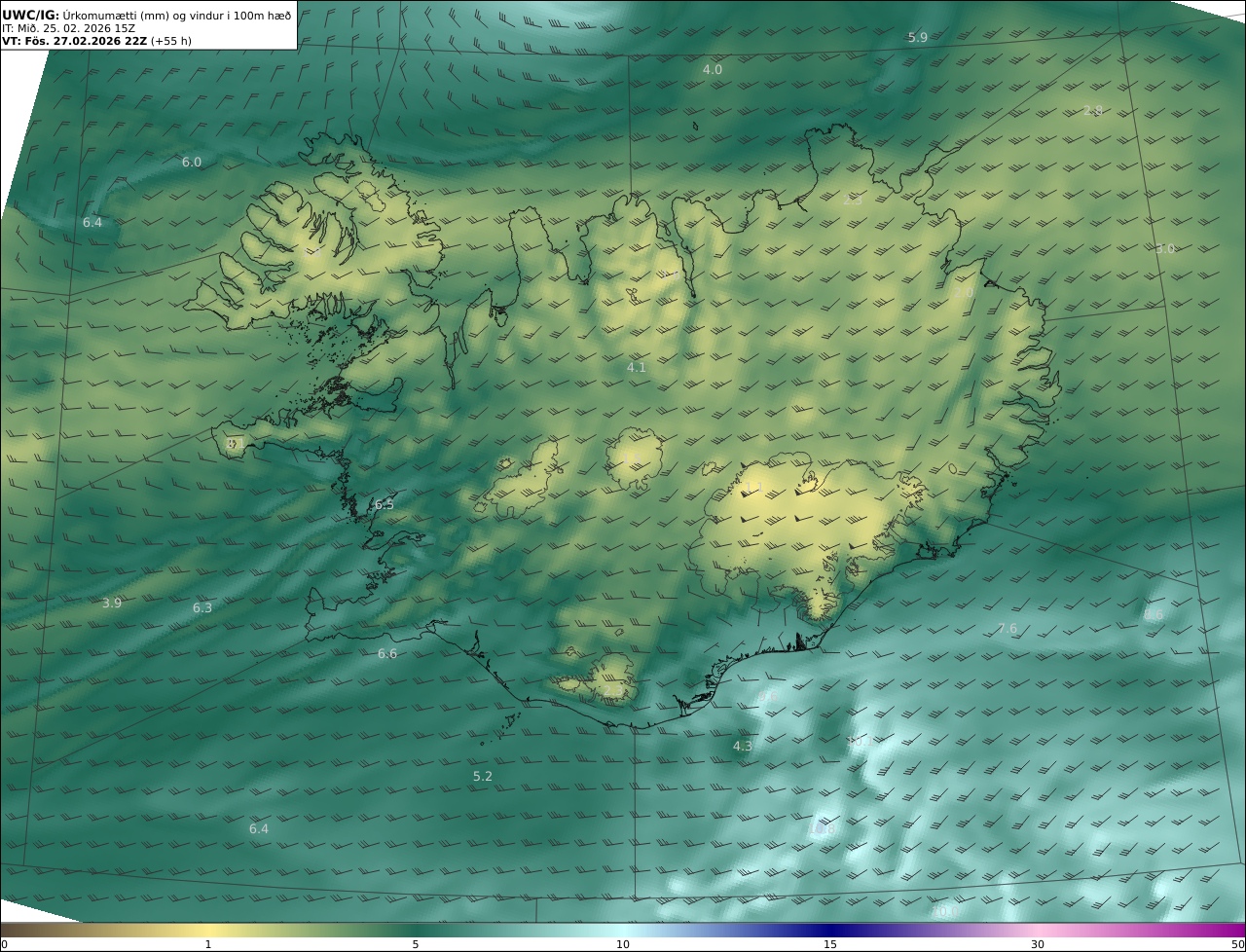Select the 3.9 value label
The image size is (1246, 952).
click(112, 604)
